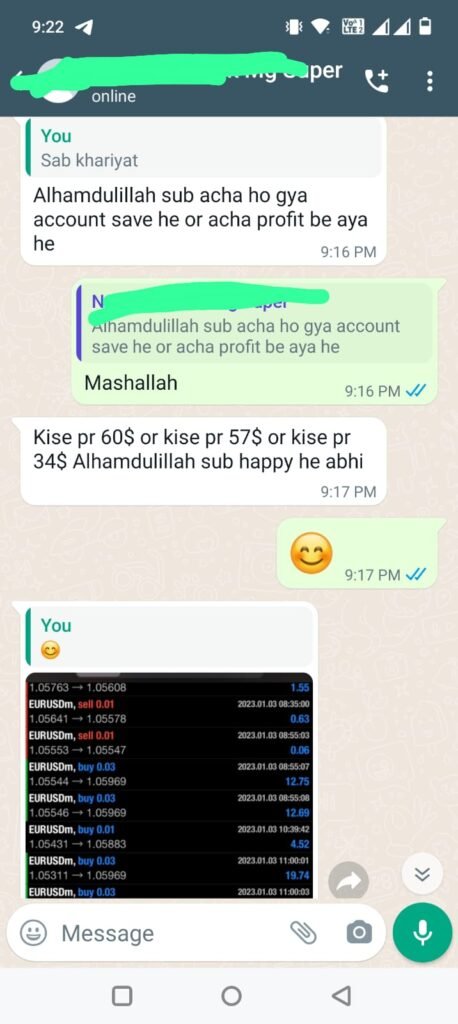
Task: Open the emoji picker in message bar
Action: 33,933
